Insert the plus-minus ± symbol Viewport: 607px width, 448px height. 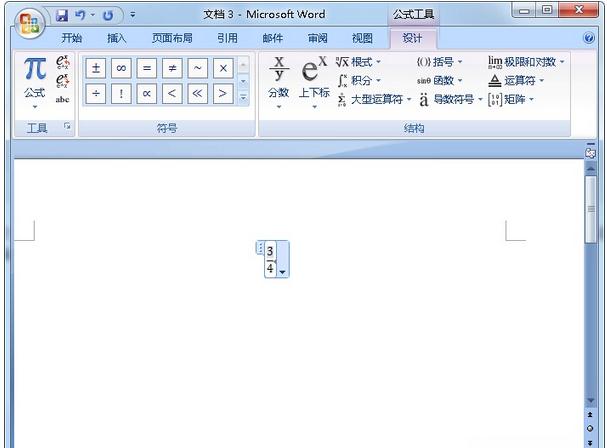tap(96, 68)
